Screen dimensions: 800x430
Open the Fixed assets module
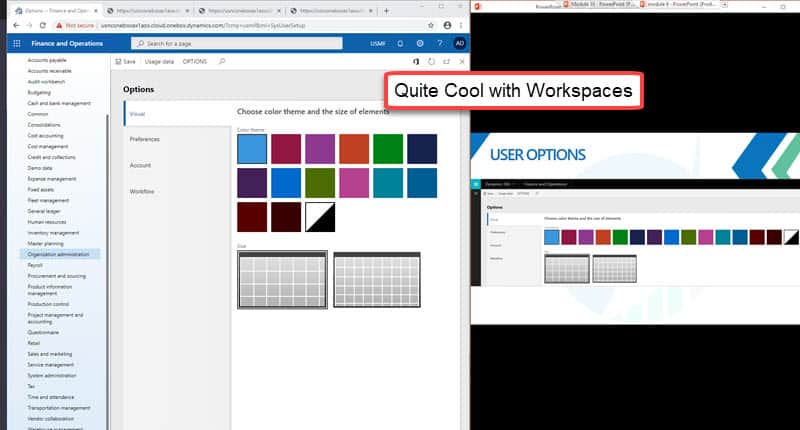[41, 189]
